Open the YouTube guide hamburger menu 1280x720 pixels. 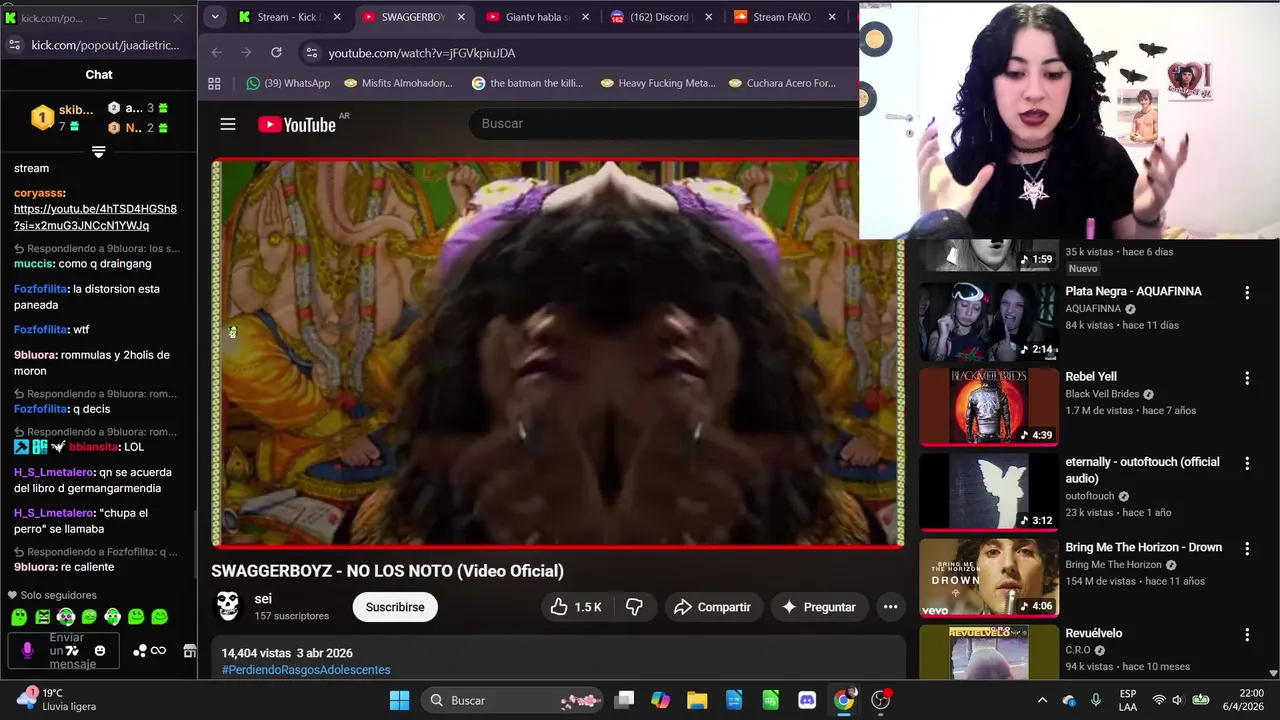click(228, 124)
